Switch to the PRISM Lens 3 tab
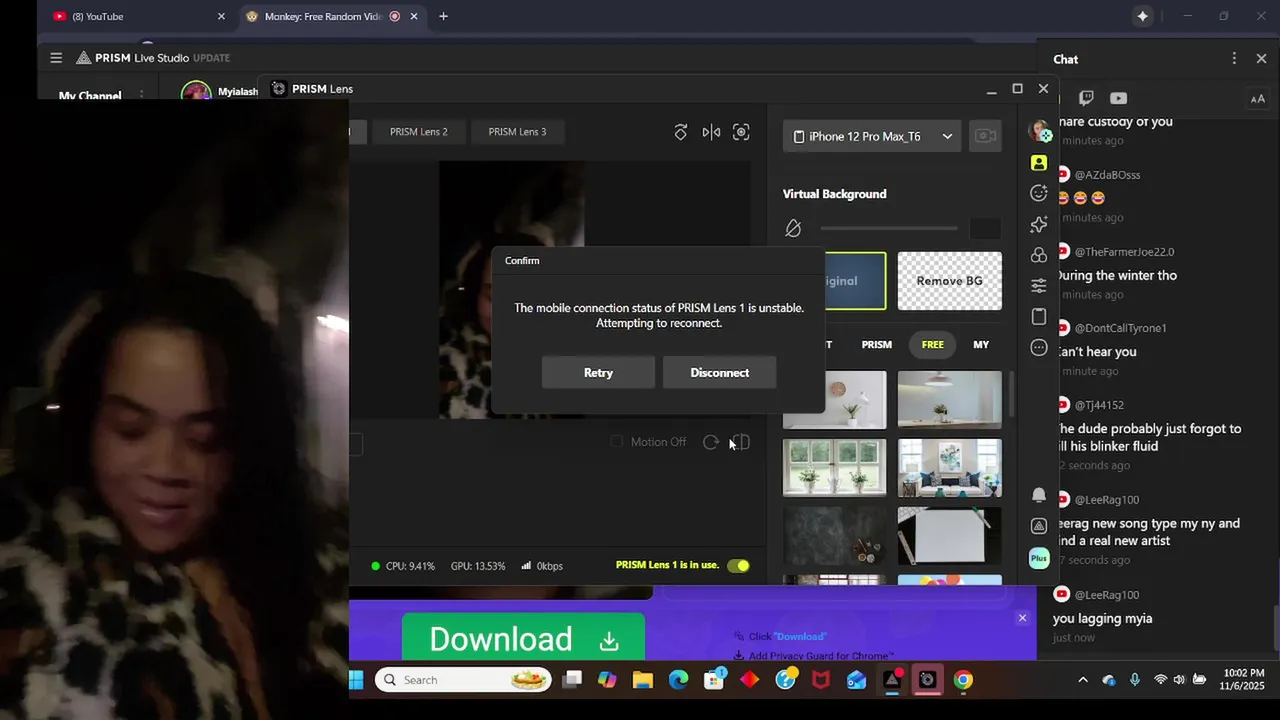The width and height of the screenshot is (1280, 720). [517, 131]
